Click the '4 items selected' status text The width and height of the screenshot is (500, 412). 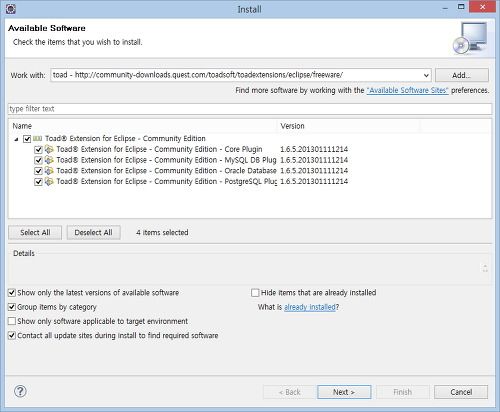click(162, 232)
